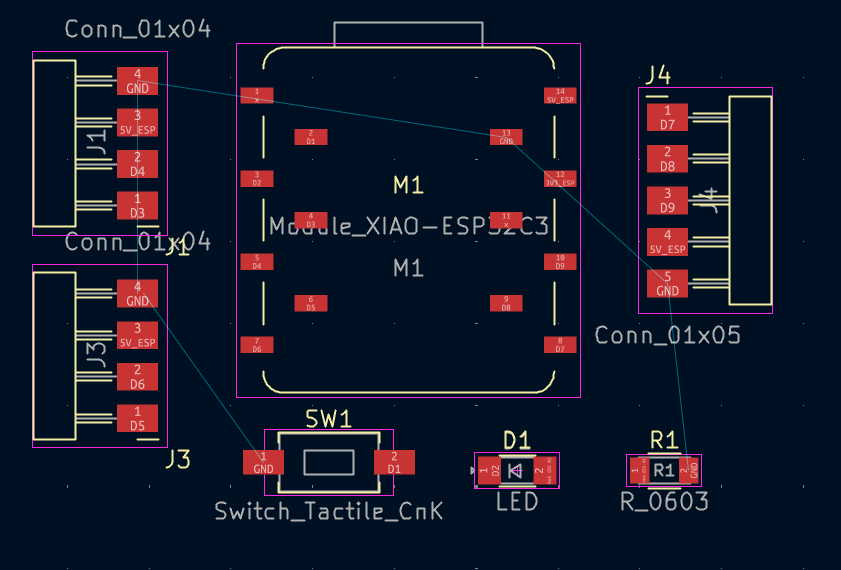Select pad 8 D7 on module M1
Viewport: 841px width, 570px height.
tap(560, 345)
